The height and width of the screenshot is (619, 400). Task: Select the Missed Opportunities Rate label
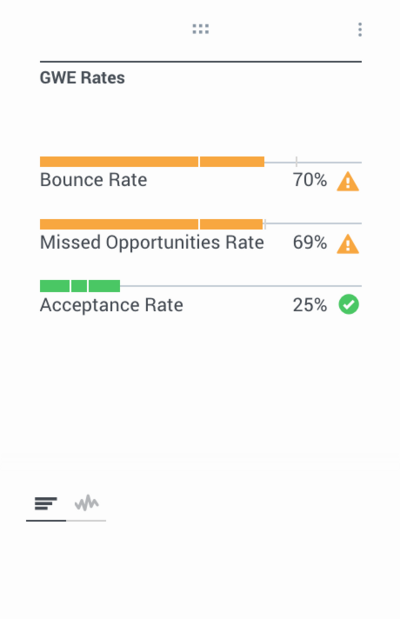152,242
